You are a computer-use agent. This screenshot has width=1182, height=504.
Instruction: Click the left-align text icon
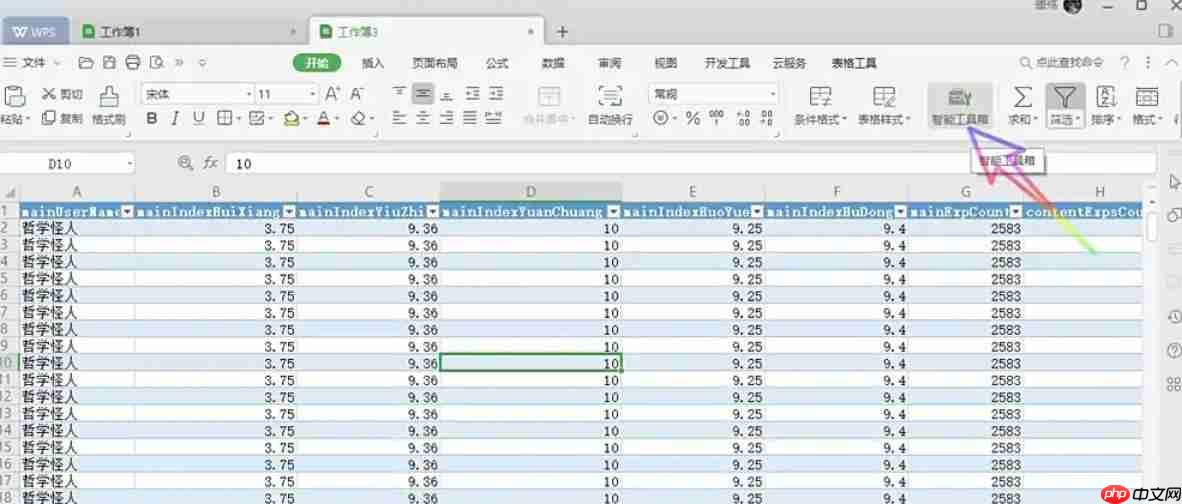pos(400,118)
